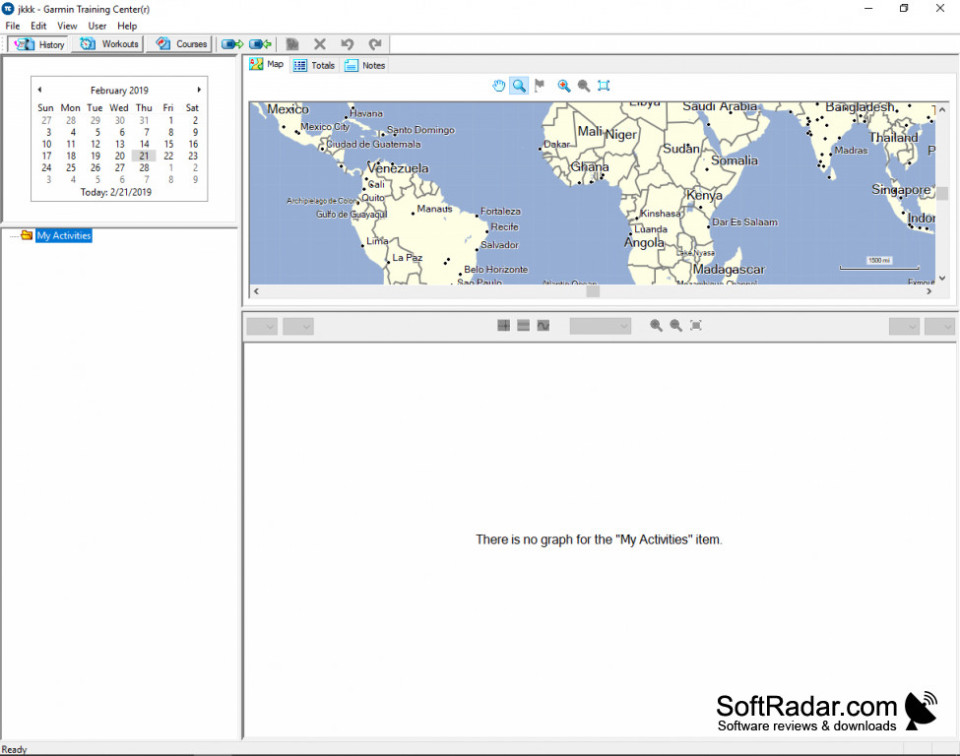Open the last dropdown in graph toolbar
The image size is (960, 756).
click(940, 326)
